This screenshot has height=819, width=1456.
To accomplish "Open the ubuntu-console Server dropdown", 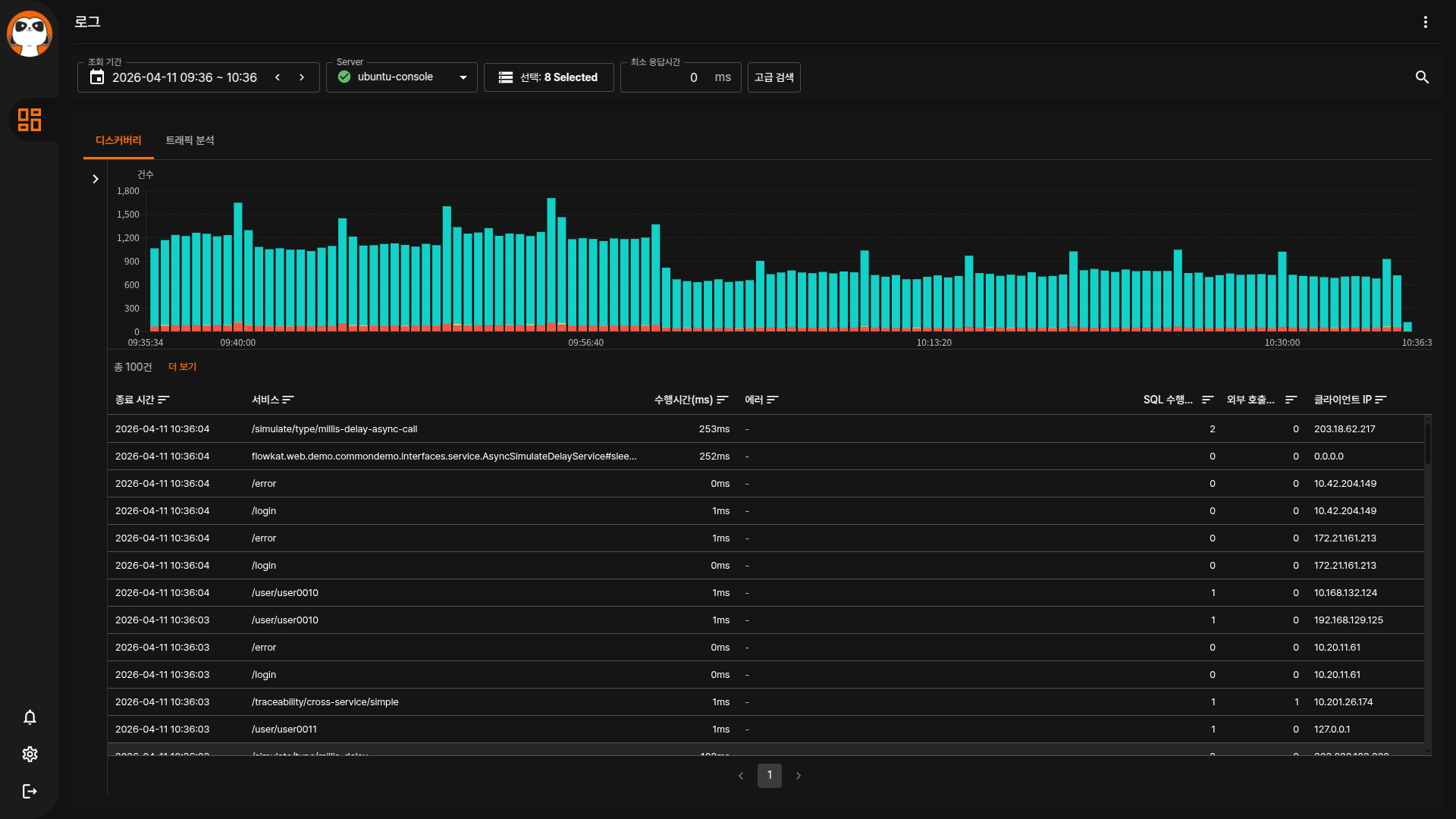I will point(402,77).
